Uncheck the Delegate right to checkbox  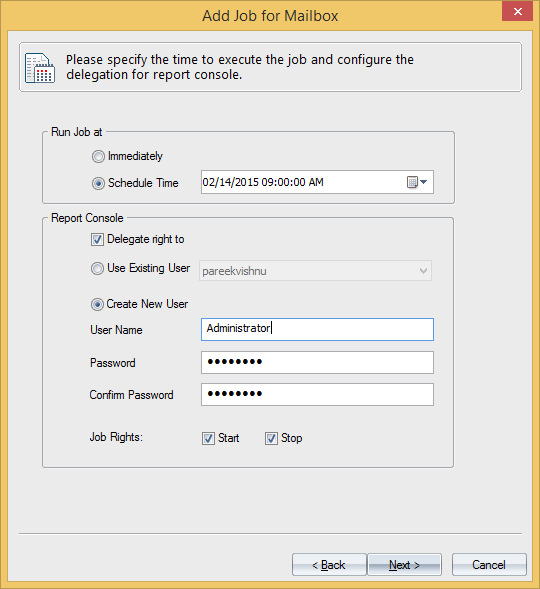(97, 240)
